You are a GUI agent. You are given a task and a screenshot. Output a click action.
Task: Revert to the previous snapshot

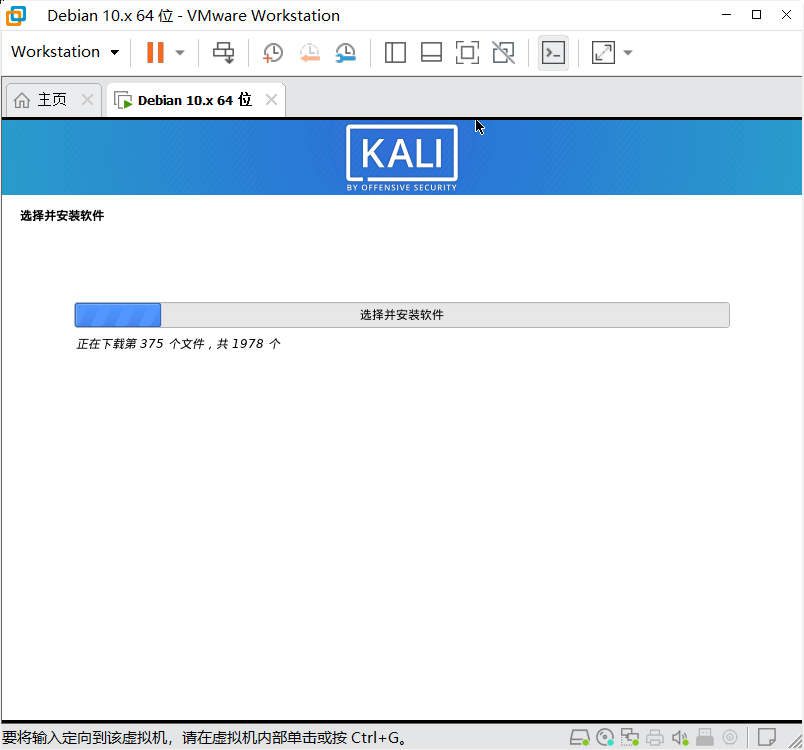(310, 52)
